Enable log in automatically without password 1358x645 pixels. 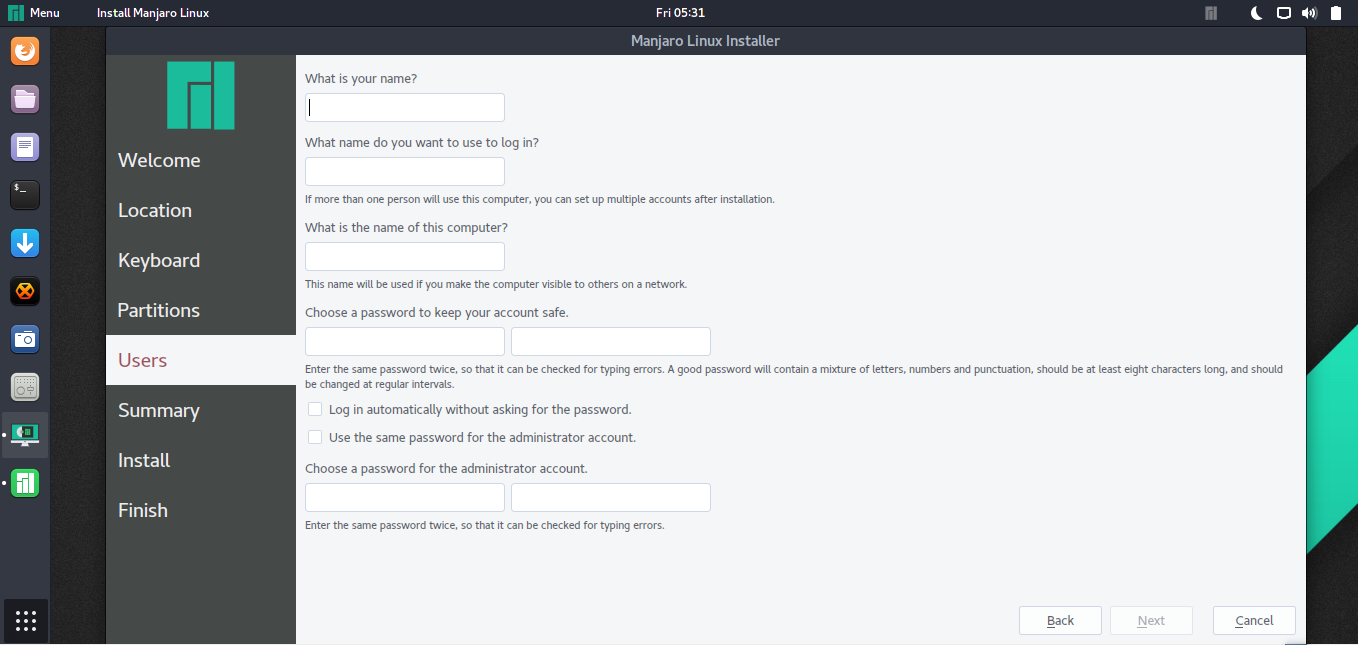[x=315, y=409]
